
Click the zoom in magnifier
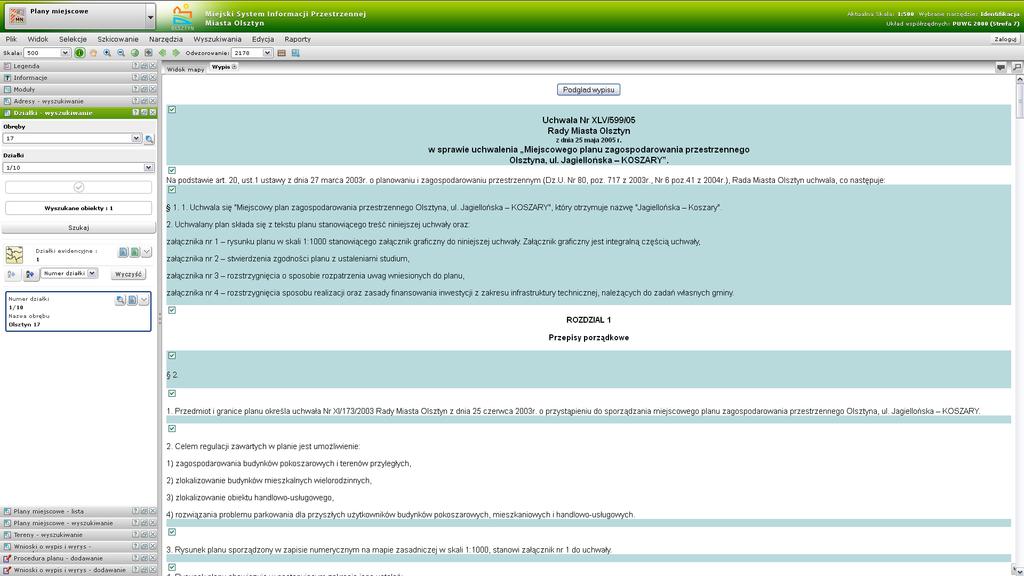point(107,53)
